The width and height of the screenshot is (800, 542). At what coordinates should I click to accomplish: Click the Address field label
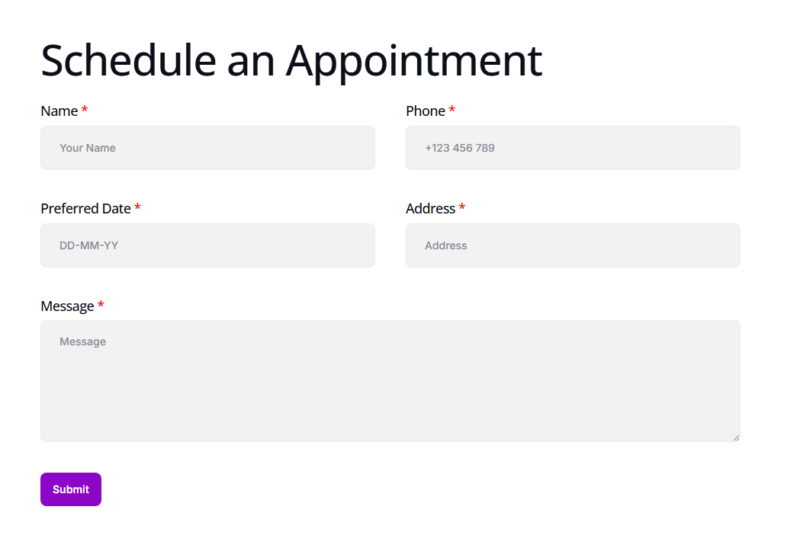[430, 209]
